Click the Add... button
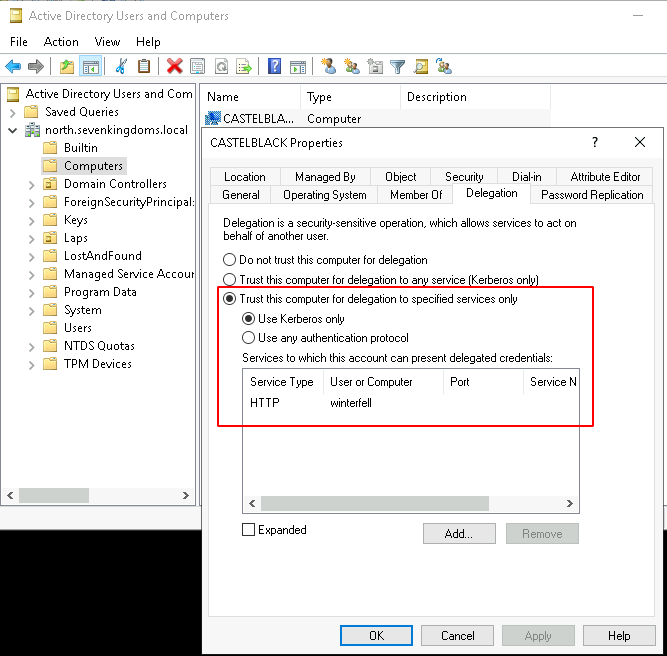This screenshot has height=656, width=667. 458,534
